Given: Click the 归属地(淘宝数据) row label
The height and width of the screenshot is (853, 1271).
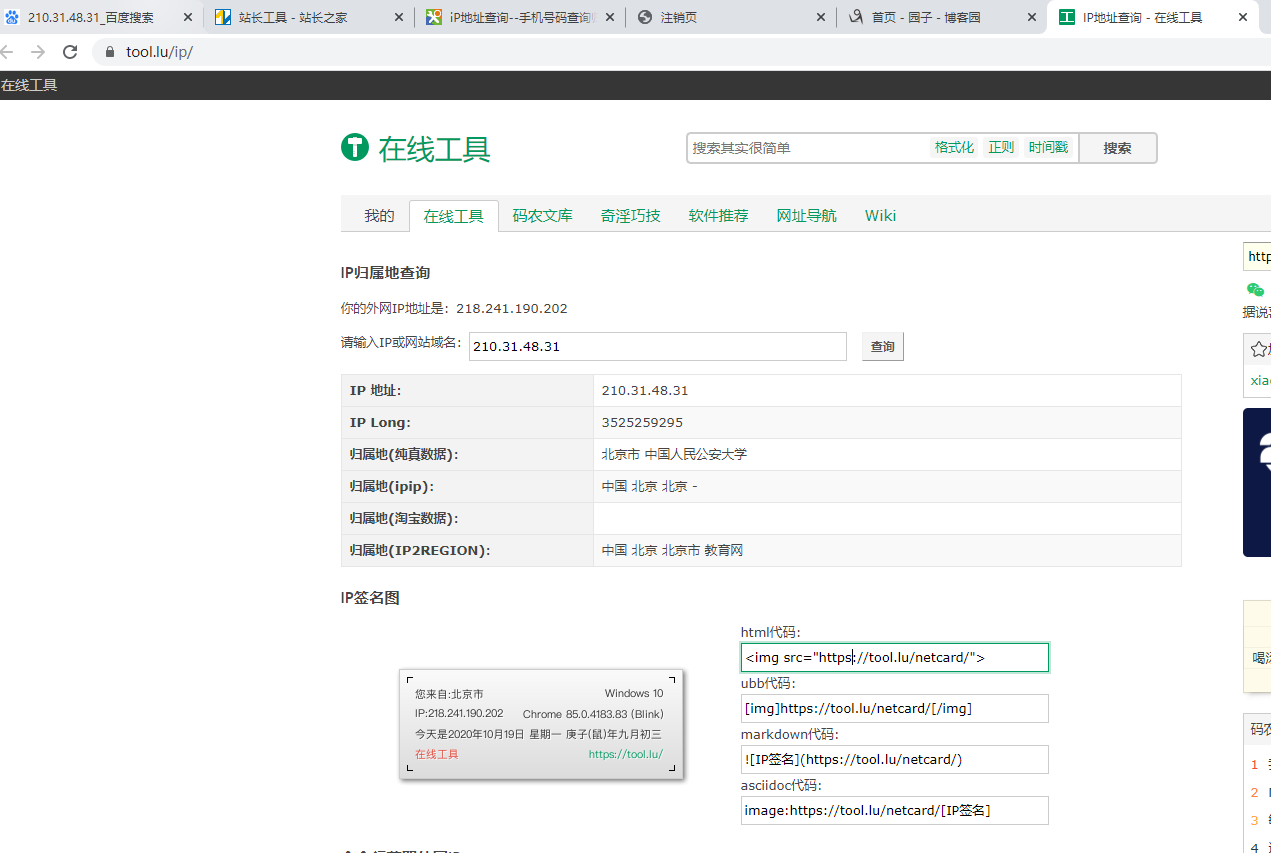Looking at the screenshot, I should (404, 518).
